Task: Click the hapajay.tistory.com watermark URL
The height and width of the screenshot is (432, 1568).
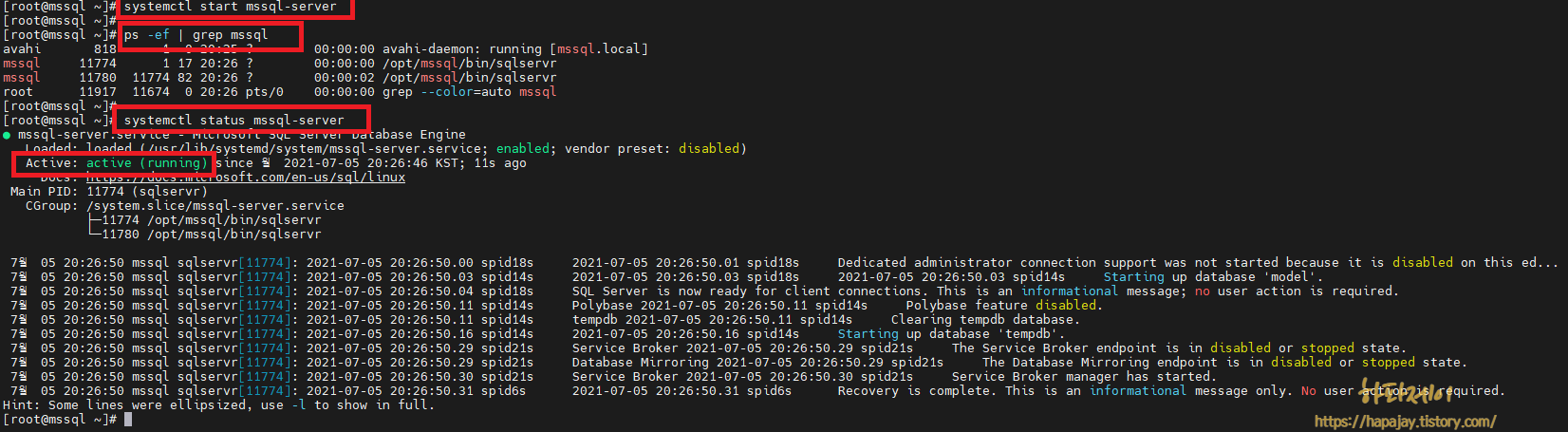Action: (1405, 422)
